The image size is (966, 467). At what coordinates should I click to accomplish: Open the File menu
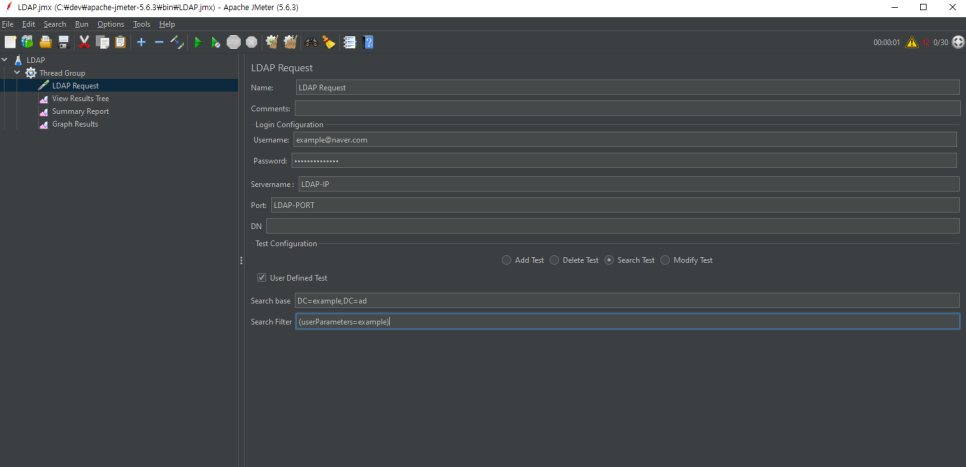tap(7, 24)
